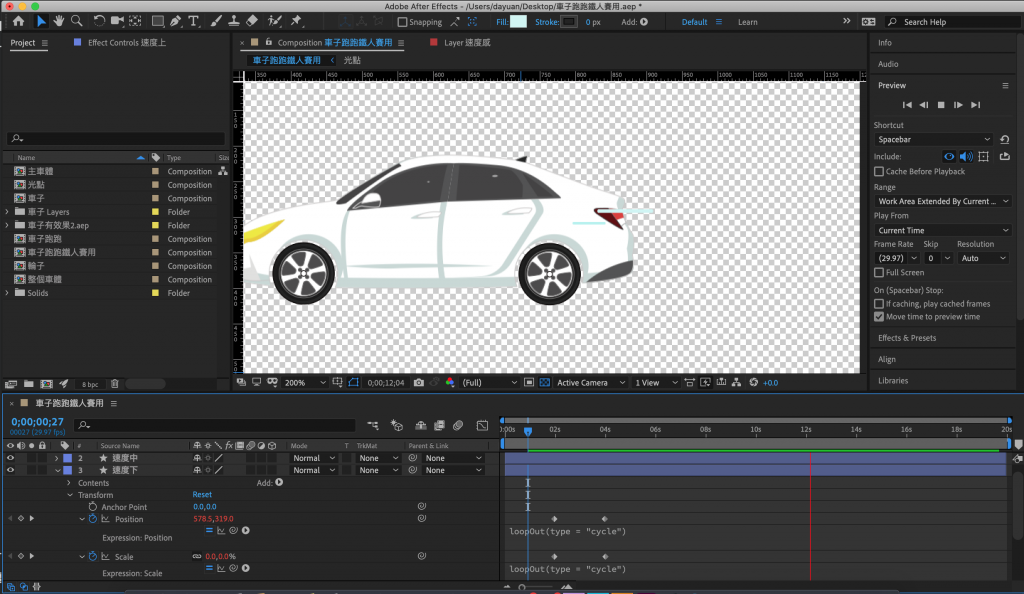Open the Learn workspace
Image resolution: width=1024 pixels, height=594 pixels.
(747, 22)
